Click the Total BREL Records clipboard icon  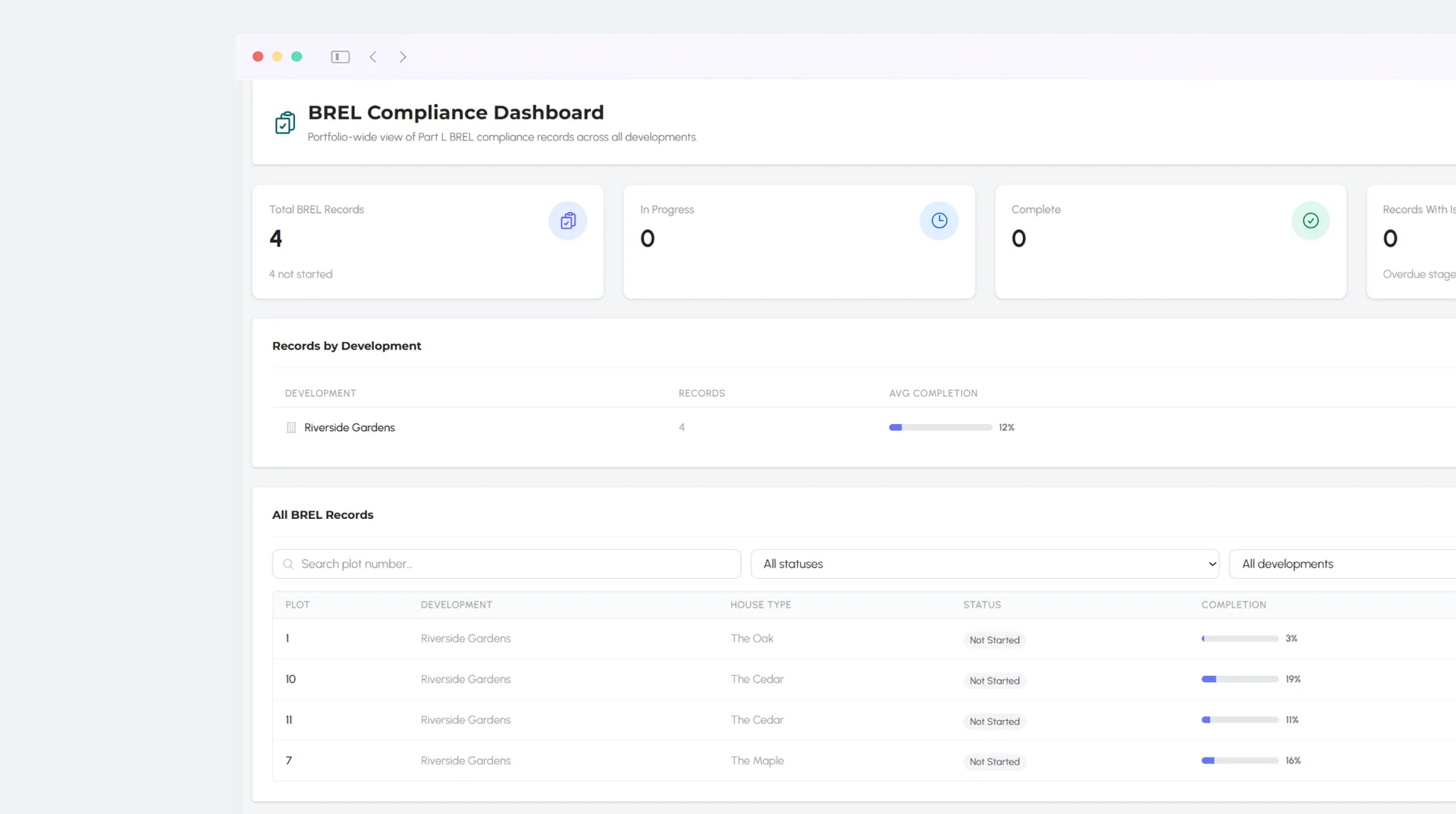568,221
